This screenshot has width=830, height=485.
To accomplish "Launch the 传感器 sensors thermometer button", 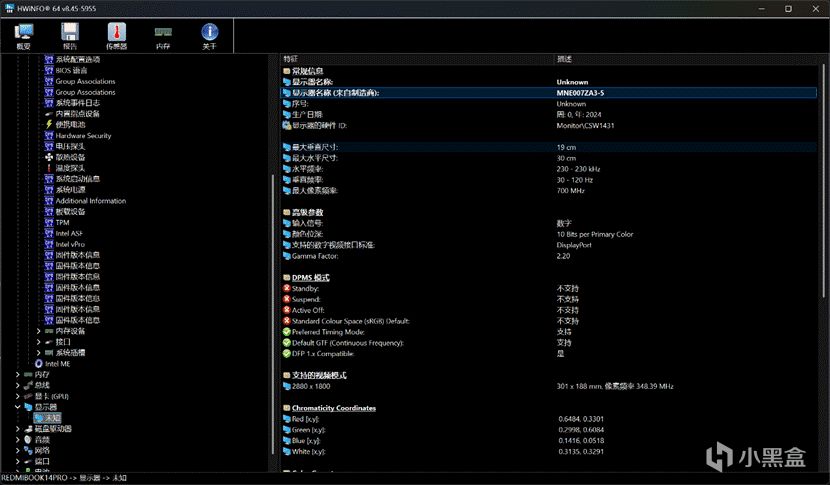I will 116,36.
